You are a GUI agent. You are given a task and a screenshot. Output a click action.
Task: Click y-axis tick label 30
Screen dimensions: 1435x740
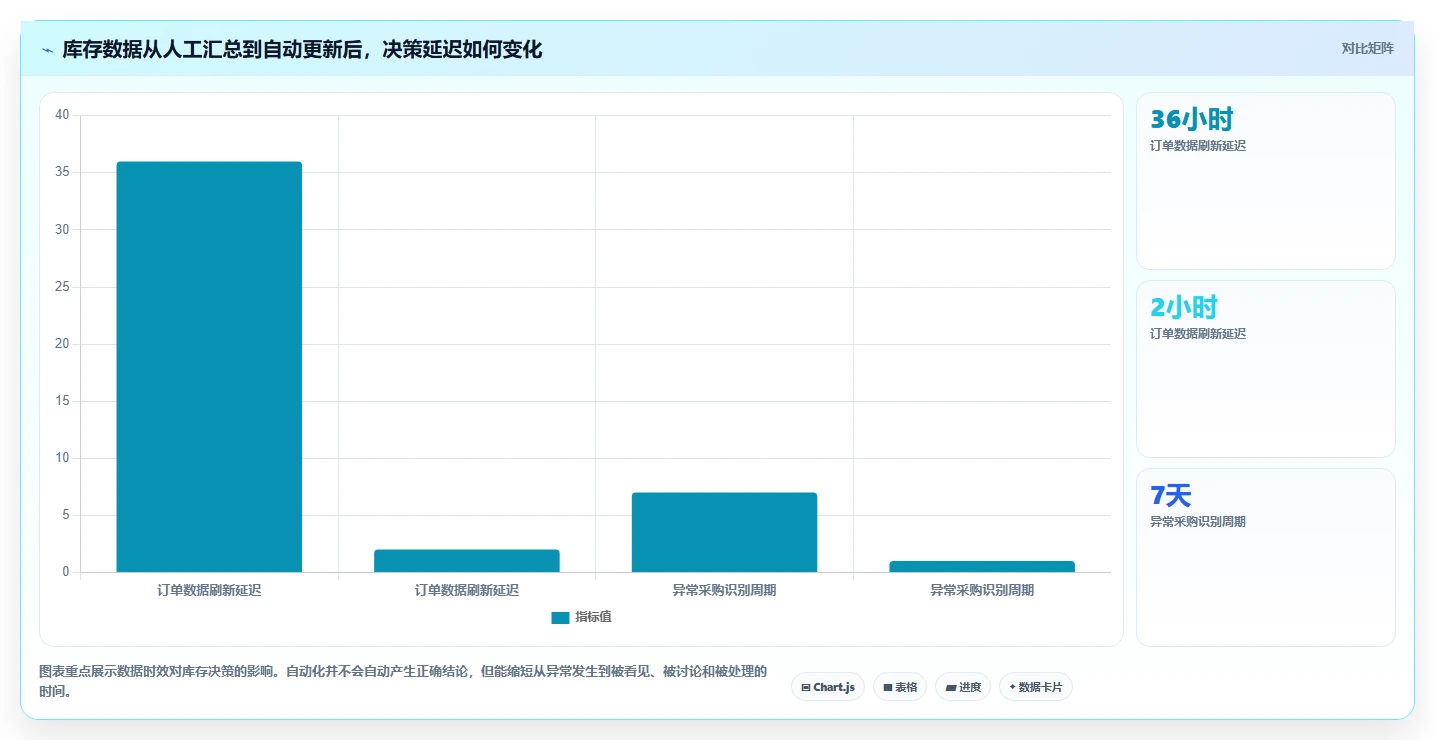tap(62, 229)
